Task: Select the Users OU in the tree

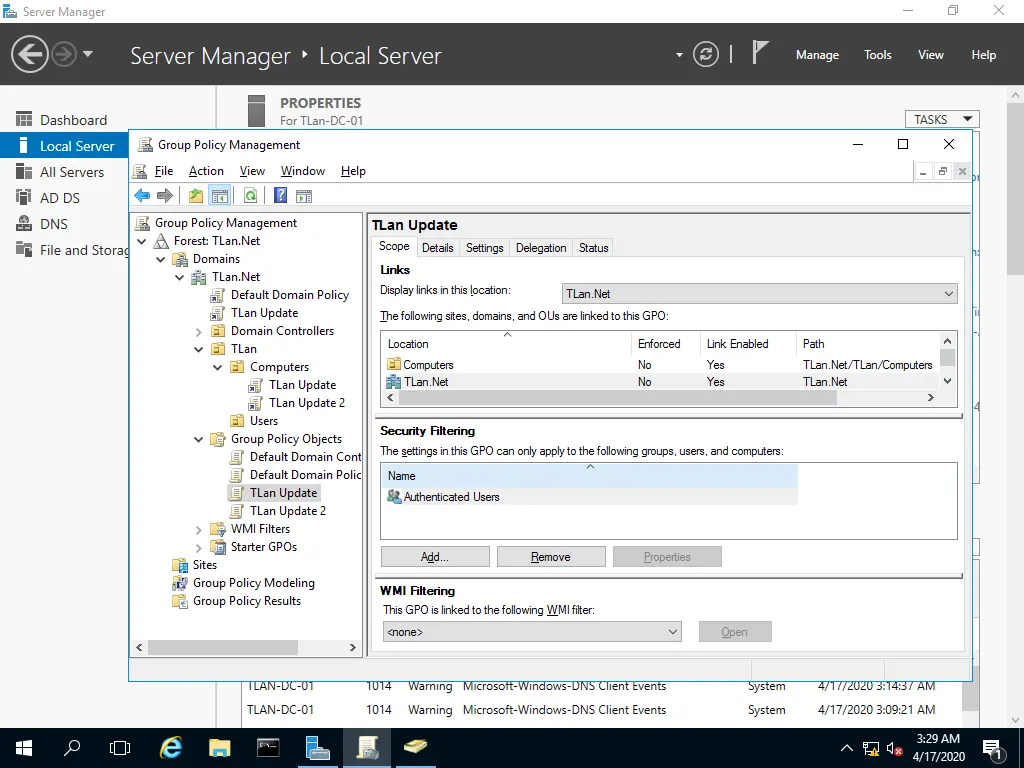Action: coord(263,421)
